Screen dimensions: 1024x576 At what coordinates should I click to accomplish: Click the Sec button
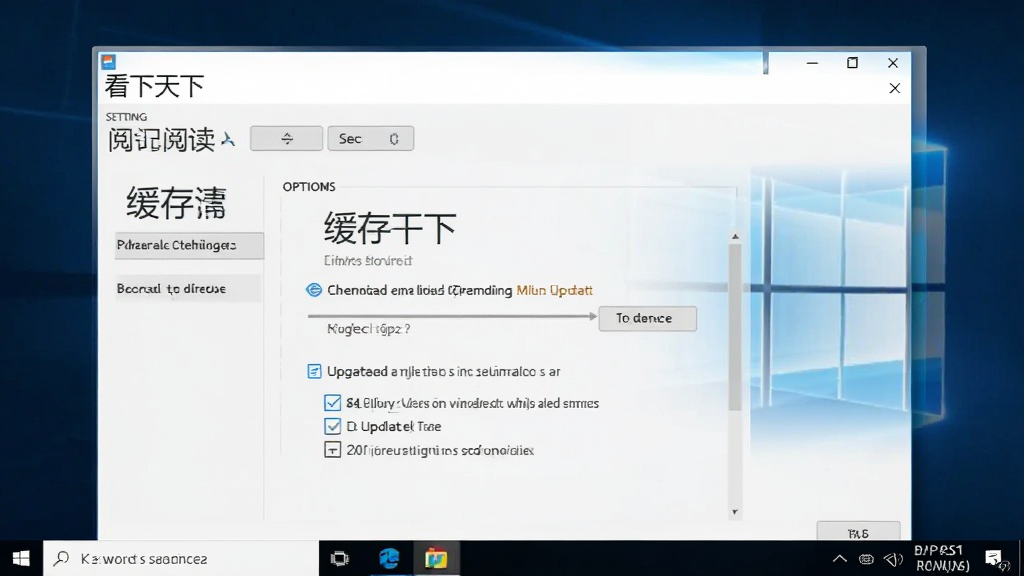coord(370,138)
